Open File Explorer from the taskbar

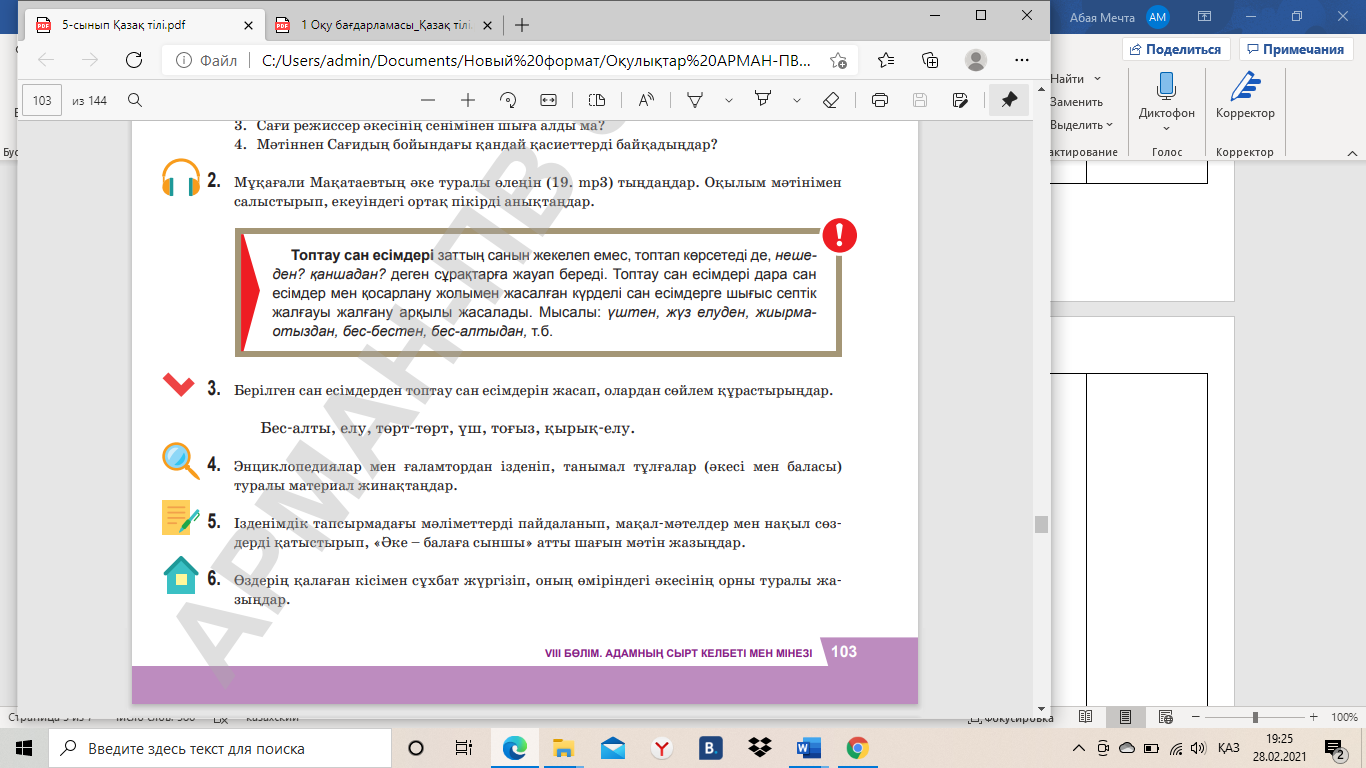coord(564,748)
